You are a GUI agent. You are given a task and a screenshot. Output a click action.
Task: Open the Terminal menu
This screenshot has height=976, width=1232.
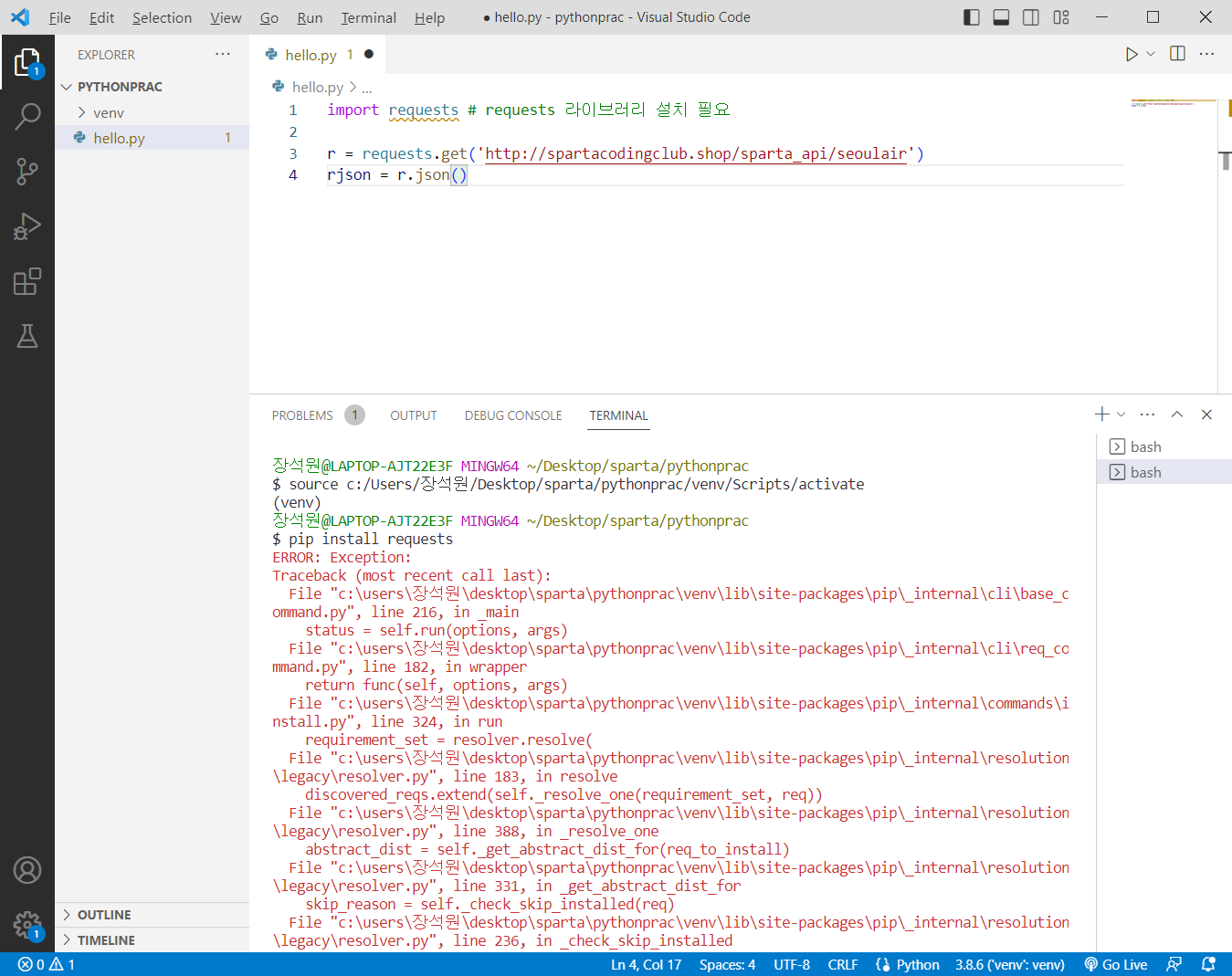tap(368, 17)
